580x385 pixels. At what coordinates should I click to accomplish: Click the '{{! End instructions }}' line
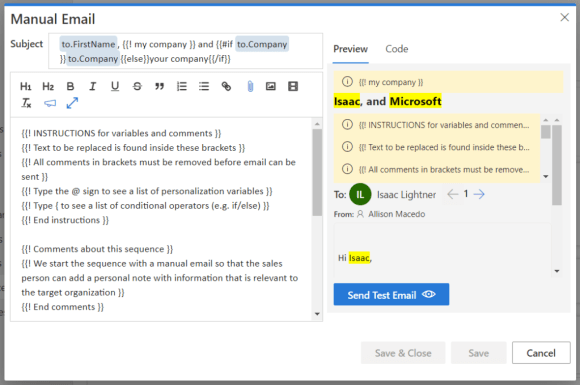pyautogui.click(x=65, y=220)
